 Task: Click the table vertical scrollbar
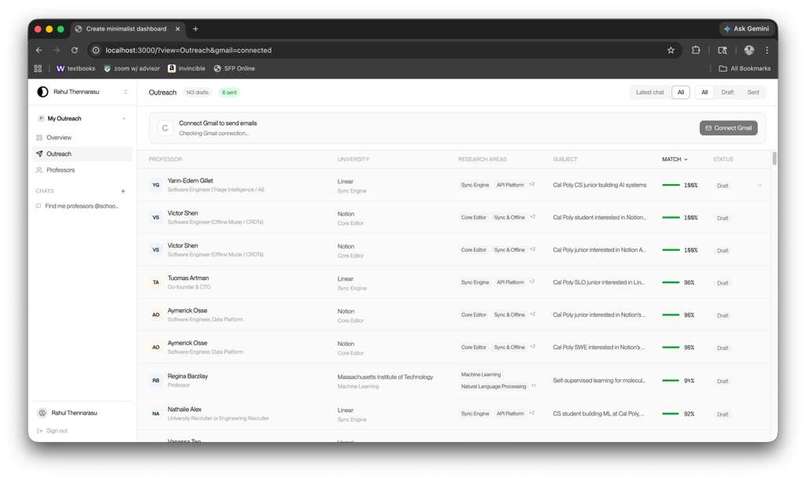pos(774,158)
